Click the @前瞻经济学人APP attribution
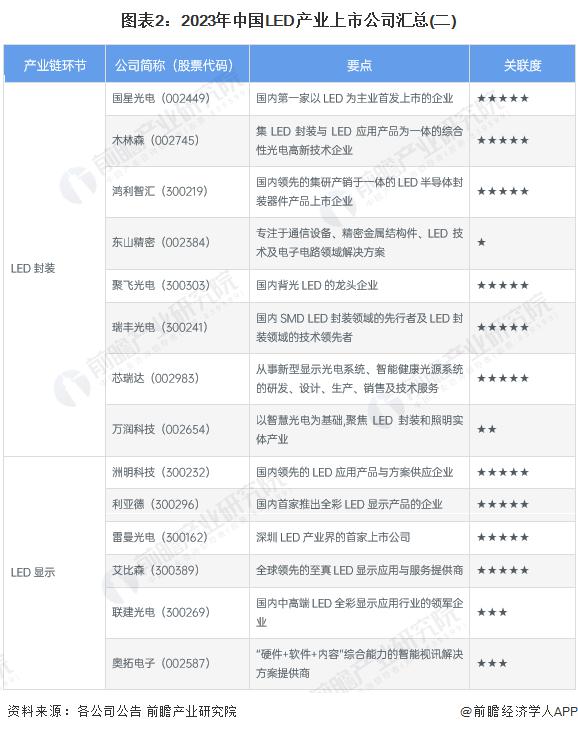The height and width of the screenshot is (732, 578). (x=518, y=711)
